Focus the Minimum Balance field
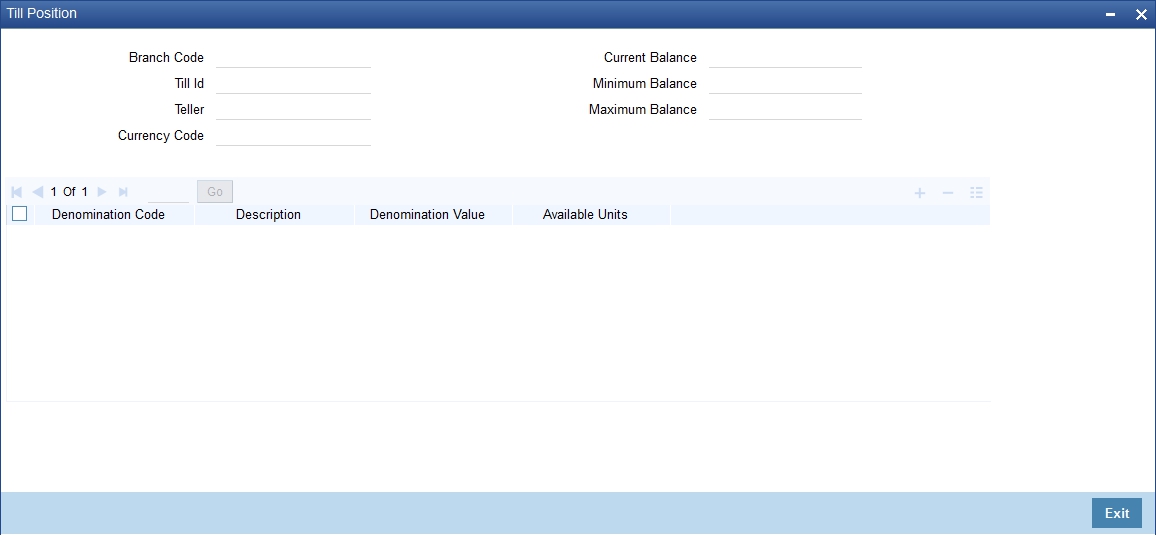 [x=785, y=83]
